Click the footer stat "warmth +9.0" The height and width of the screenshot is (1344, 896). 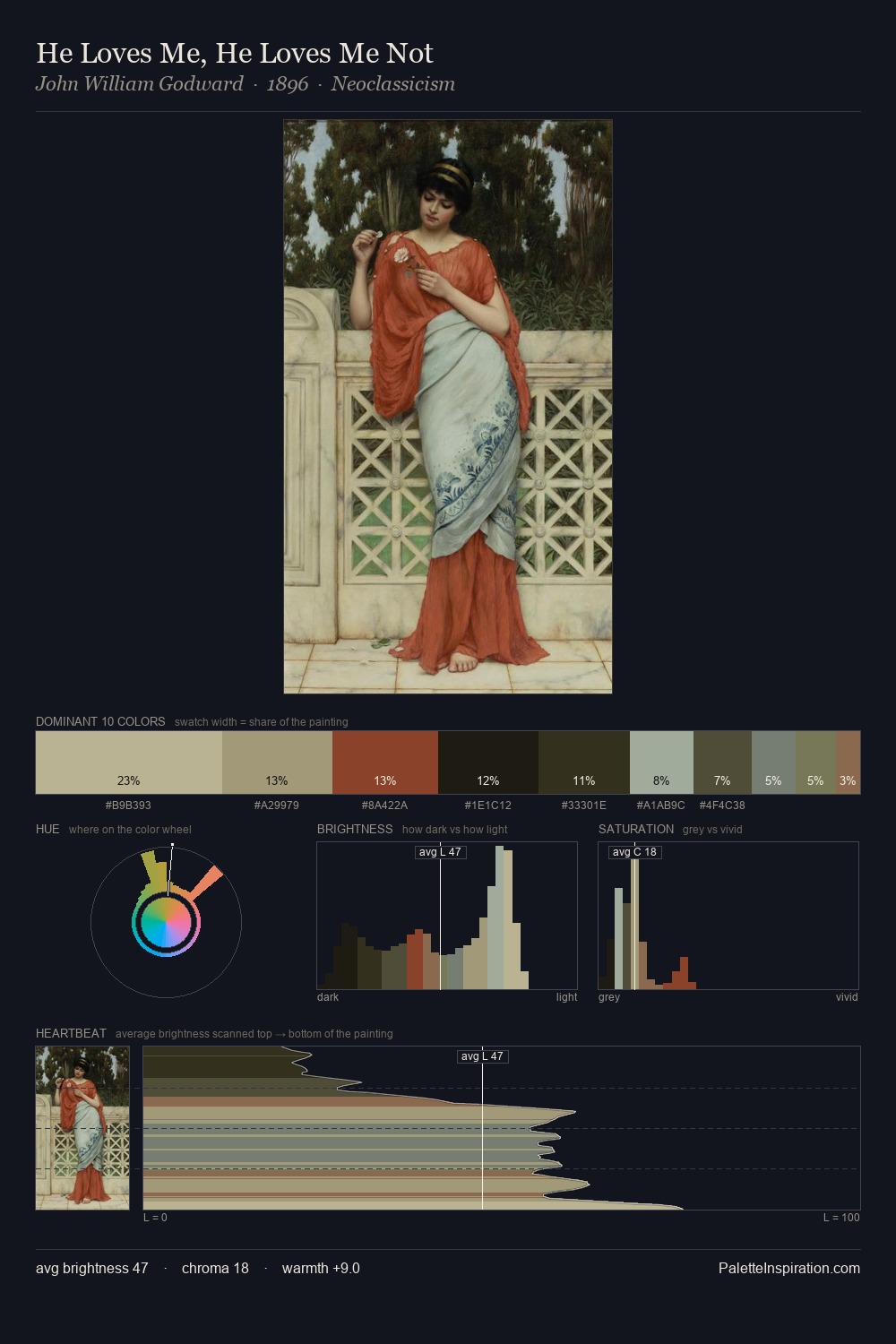click(321, 1268)
